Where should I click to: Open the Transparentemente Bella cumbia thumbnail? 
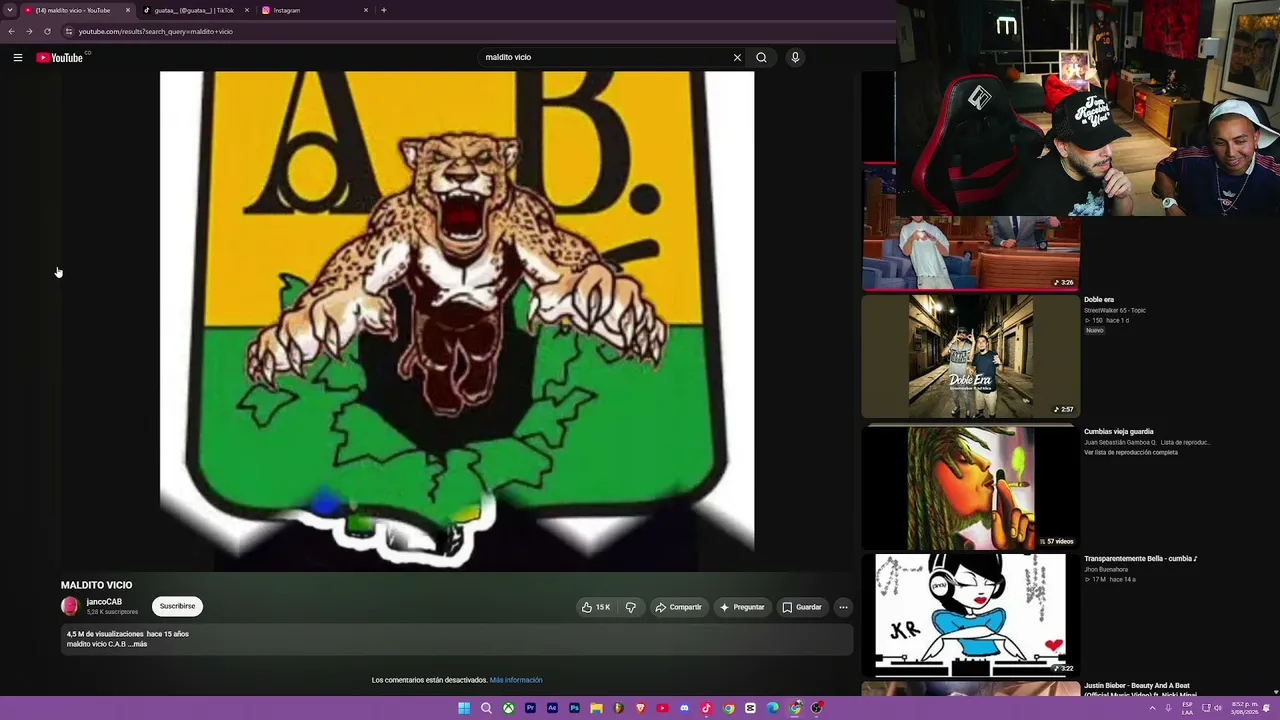point(971,615)
